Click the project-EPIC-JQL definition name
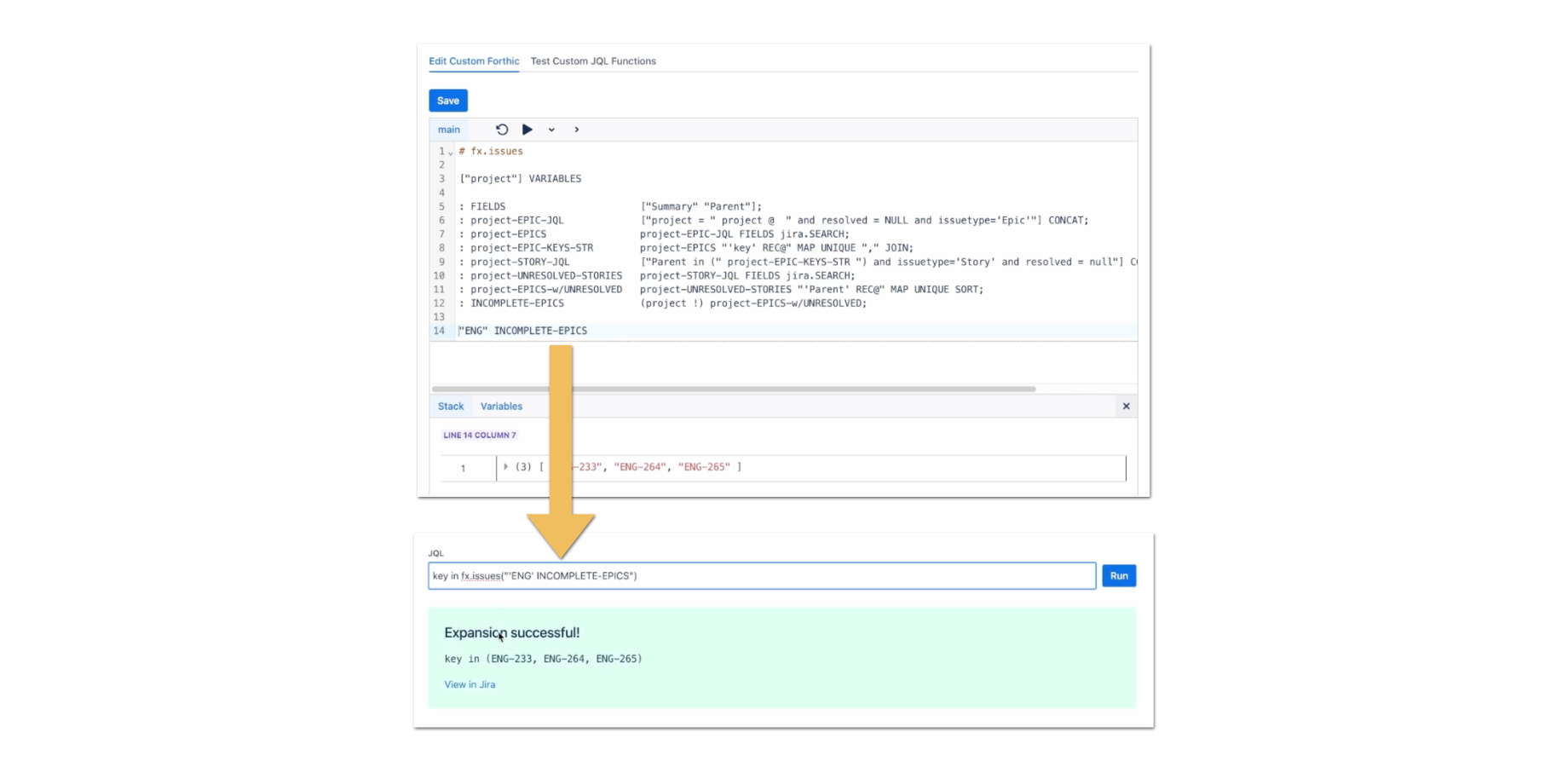This screenshot has width=1568, height=767. tap(517, 220)
